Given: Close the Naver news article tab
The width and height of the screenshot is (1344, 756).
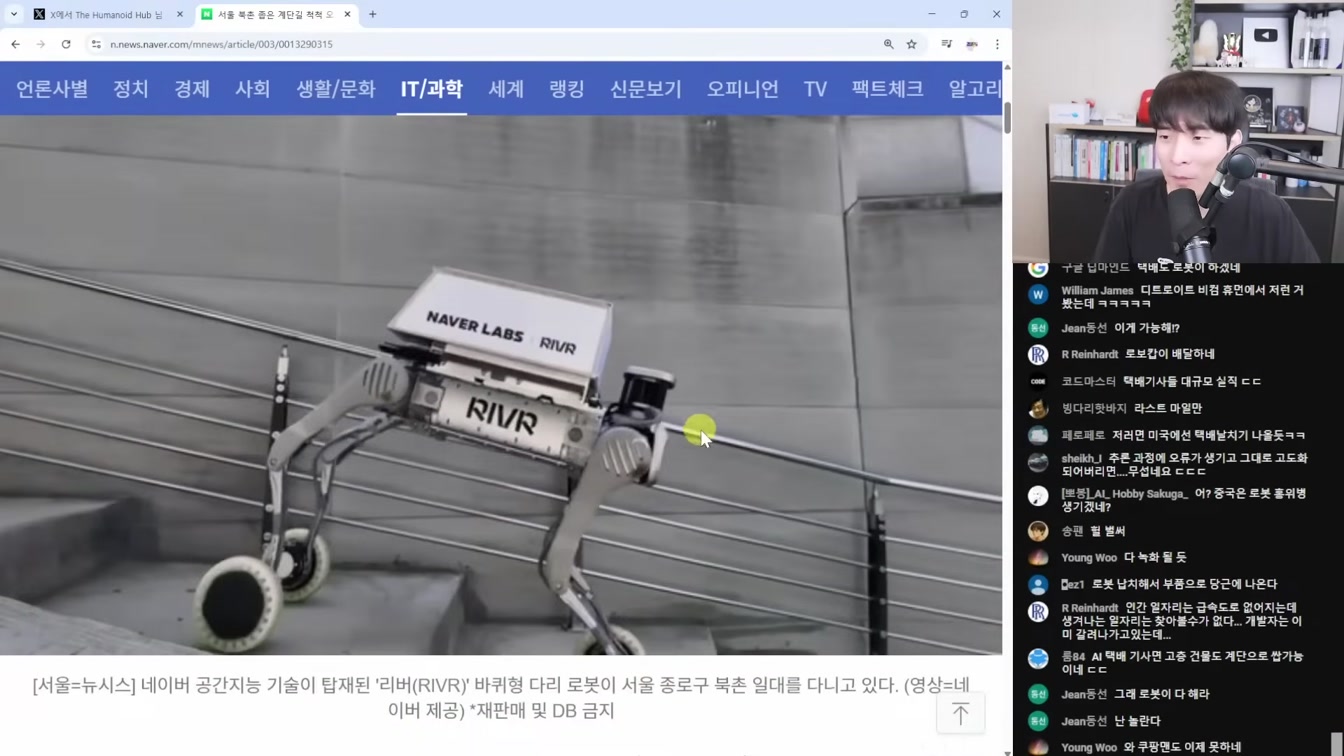Looking at the screenshot, I should (347, 14).
